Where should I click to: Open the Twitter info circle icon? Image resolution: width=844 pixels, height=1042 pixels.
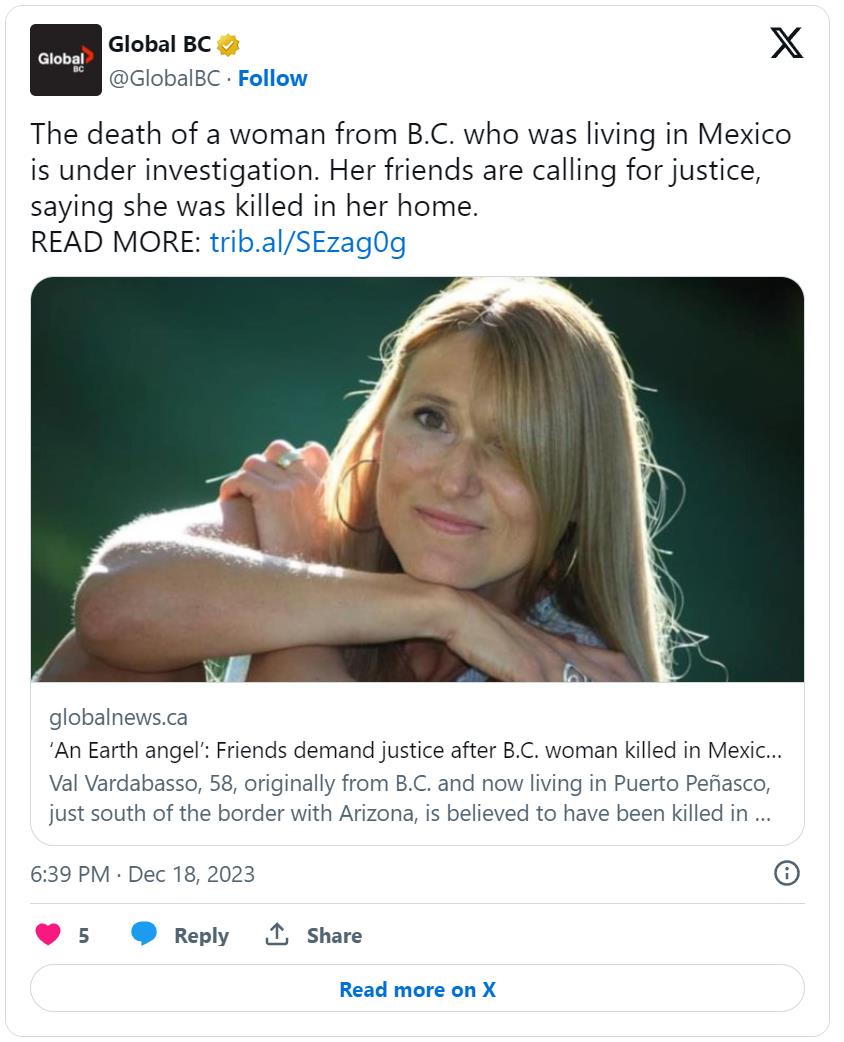[787, 873]
